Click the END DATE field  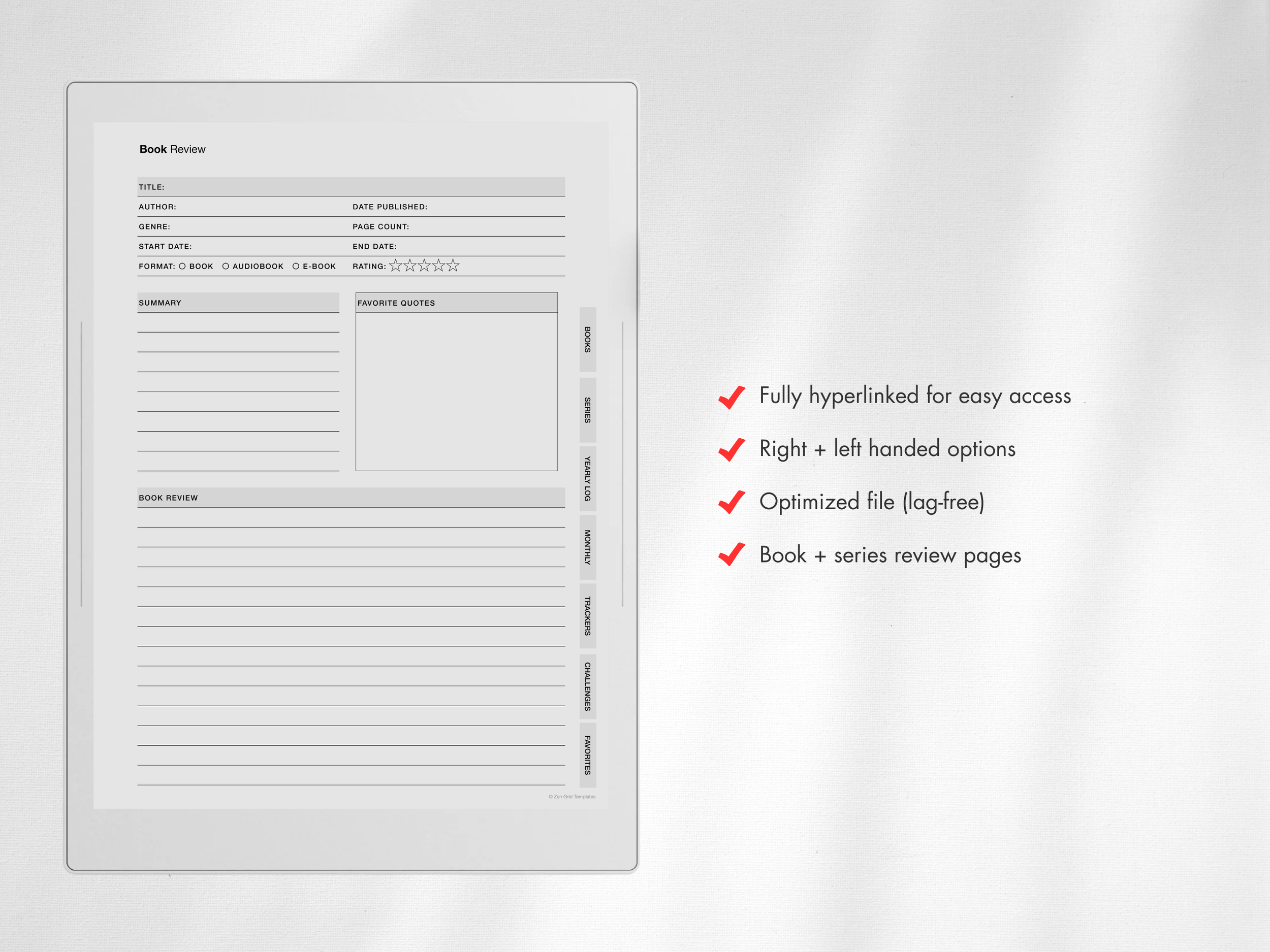point(458,246)
